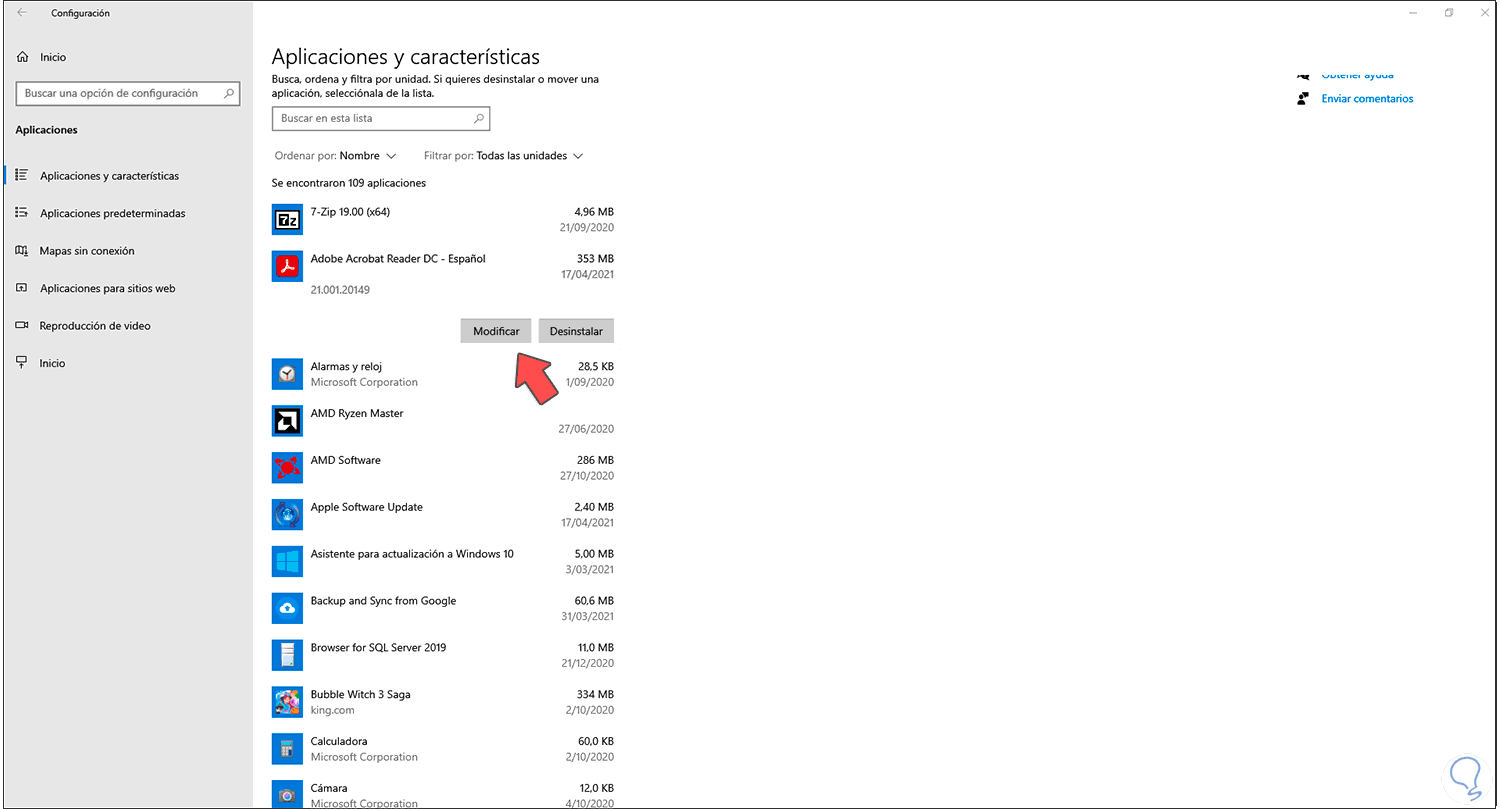Screen dimensions: 1500x809
Task: Select the Bubble Witch 3 Saga icon
Action: [287, 702]
